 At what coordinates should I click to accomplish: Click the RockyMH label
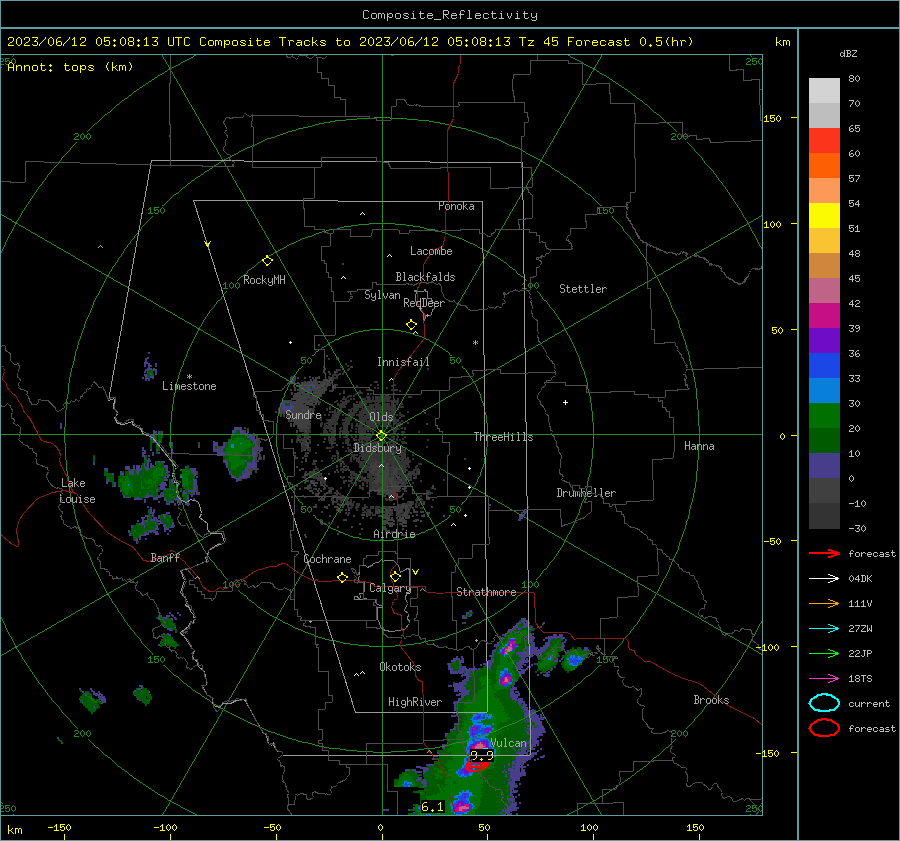pyautogui.click(x=264, y=280)
